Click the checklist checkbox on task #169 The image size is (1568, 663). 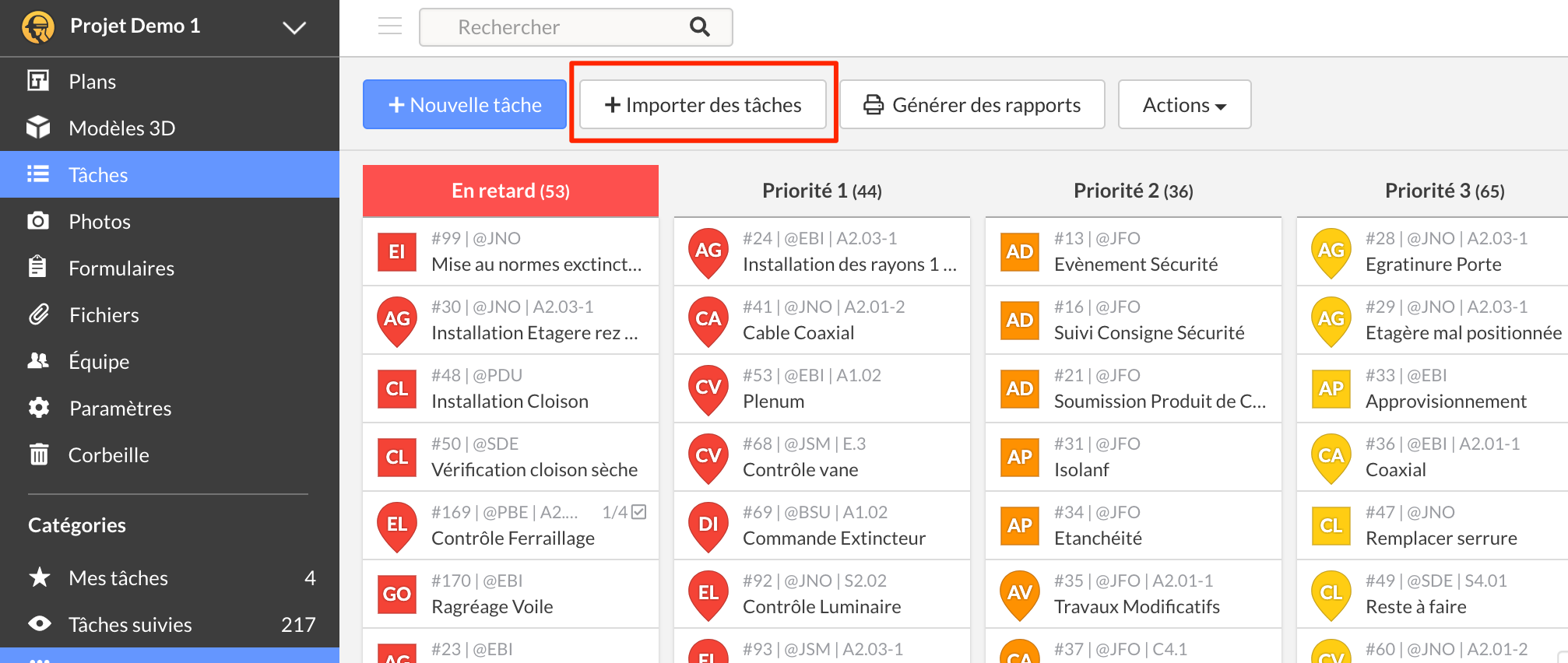point(639,512)
